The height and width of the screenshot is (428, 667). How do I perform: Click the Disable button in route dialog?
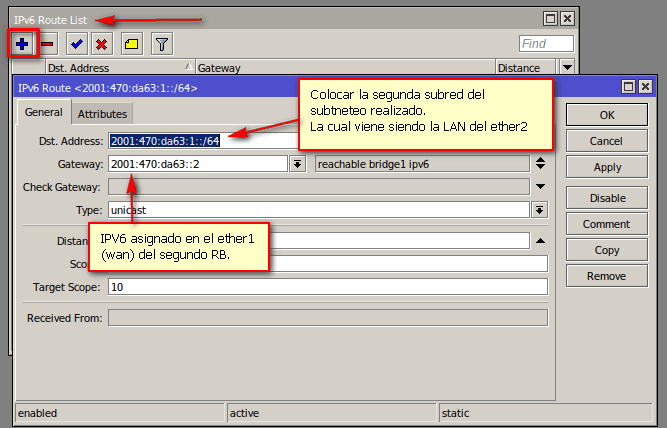click(607, 198)
